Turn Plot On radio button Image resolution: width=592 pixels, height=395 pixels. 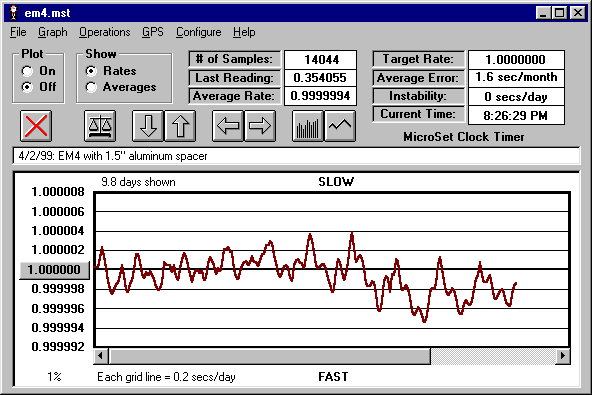pos(27,71)
